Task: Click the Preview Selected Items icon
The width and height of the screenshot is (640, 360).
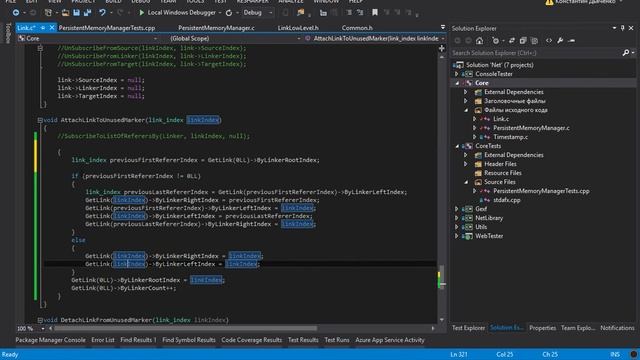Action: tap(571, 40)
